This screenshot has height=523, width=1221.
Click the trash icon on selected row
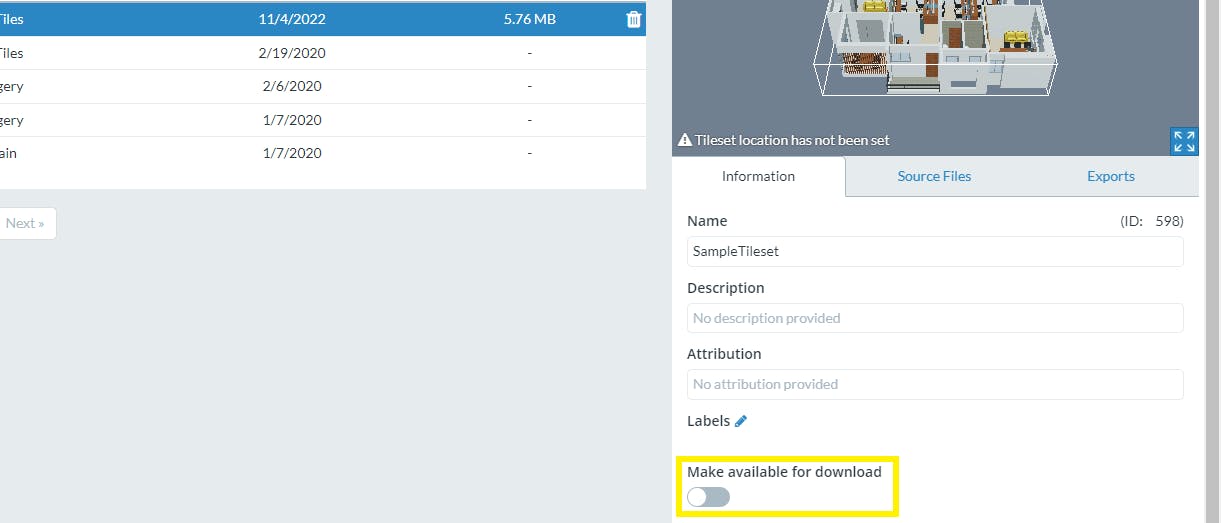coord(633,19)
